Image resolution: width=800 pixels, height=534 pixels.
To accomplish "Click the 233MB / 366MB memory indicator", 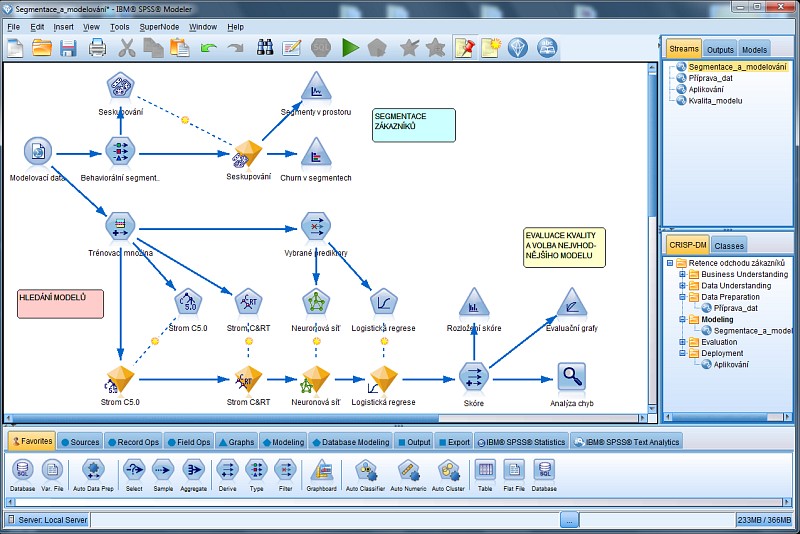I will (x=764, y=520).
